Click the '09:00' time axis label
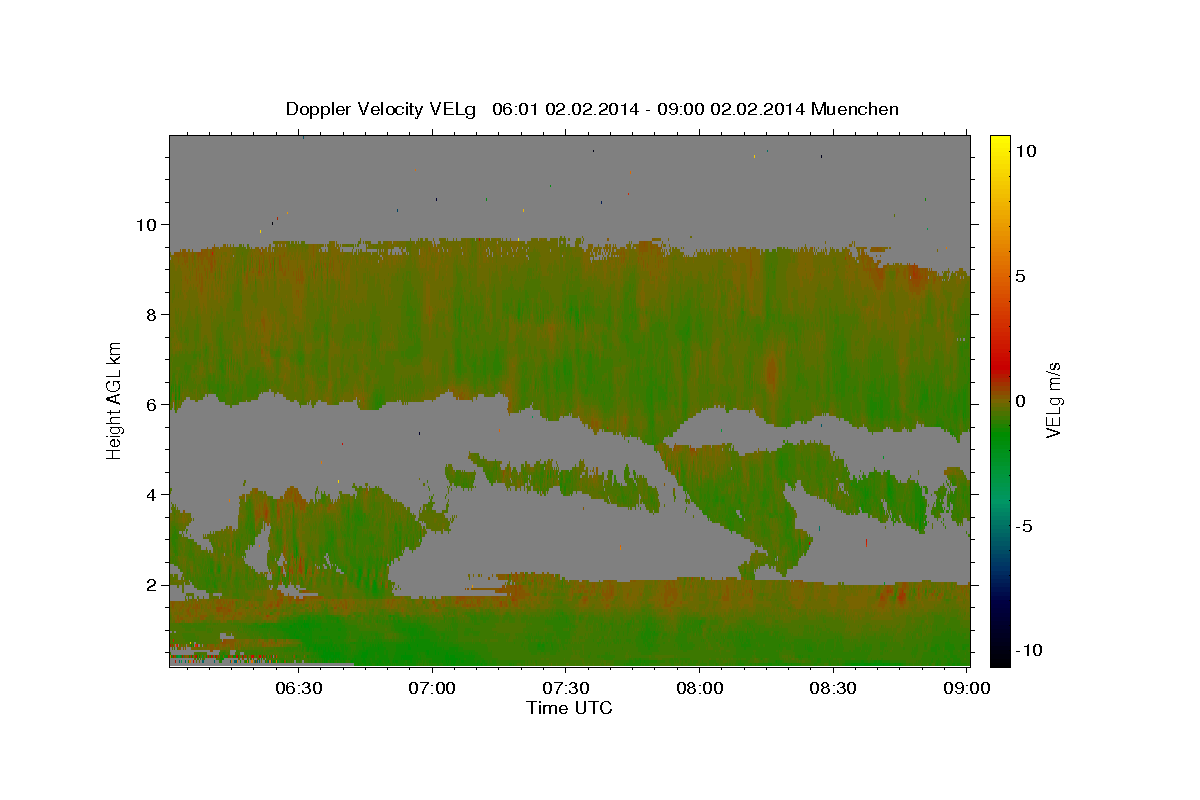This screenshot has width=1200, height=800. point(967,688)
